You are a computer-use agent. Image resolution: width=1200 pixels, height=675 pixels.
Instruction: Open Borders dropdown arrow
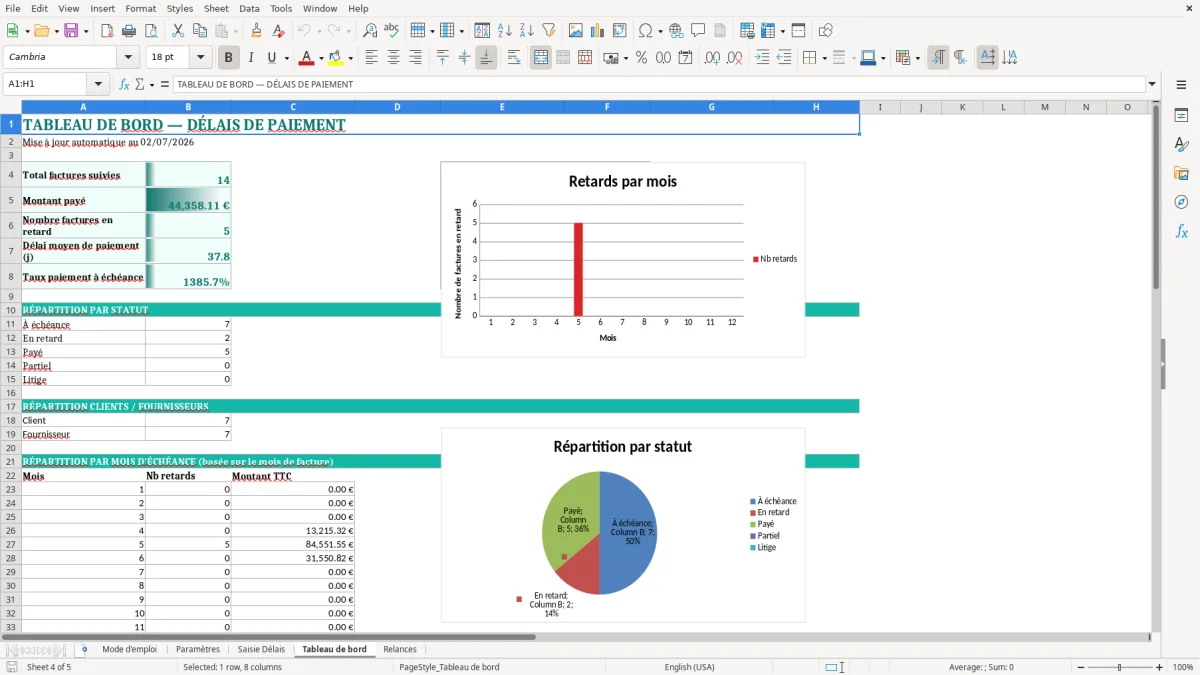(824, 58)
